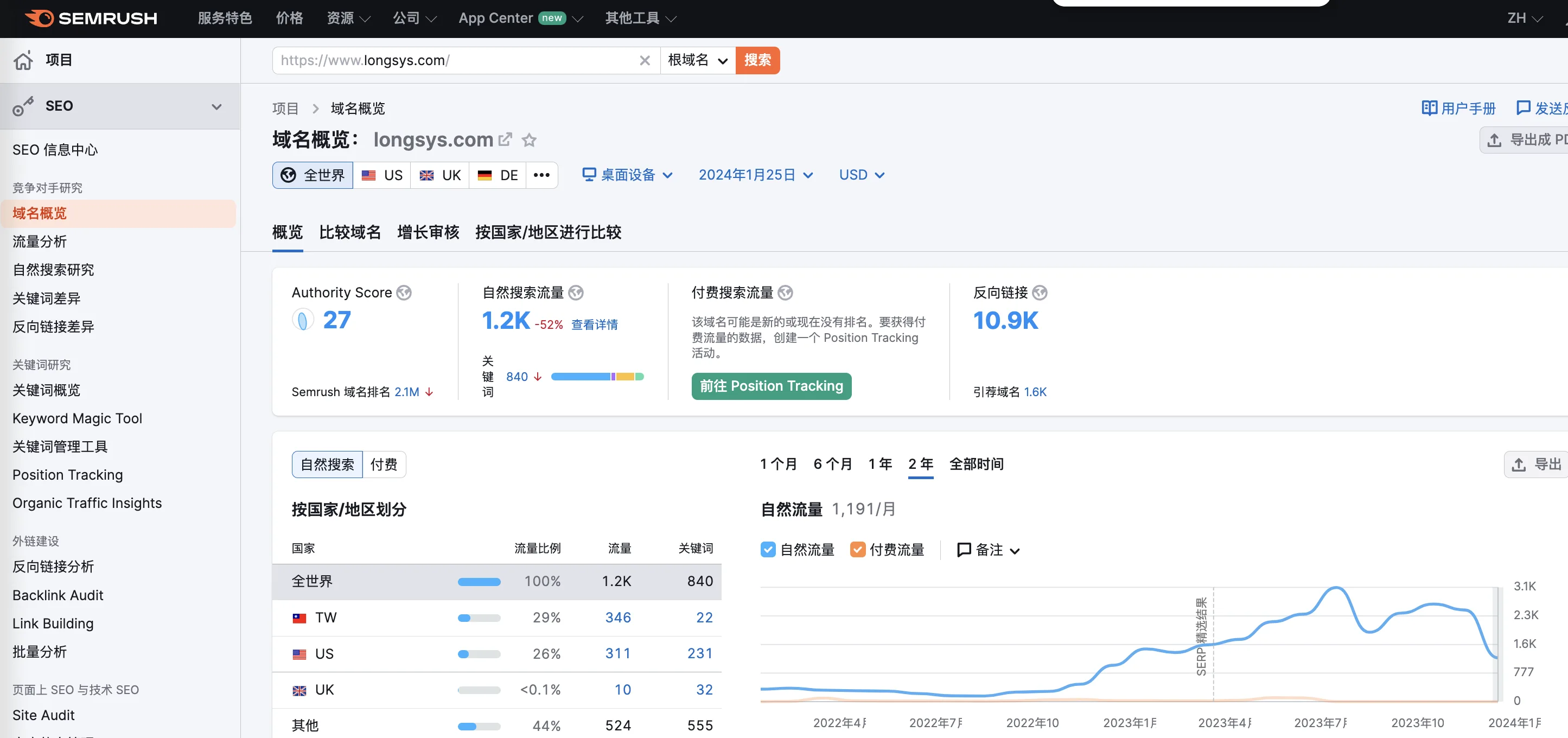This screenshot has width=1568, height=738.
Task: Click the US flag icon in region selector
Action: pyautogui.click(x=368, y=175)
